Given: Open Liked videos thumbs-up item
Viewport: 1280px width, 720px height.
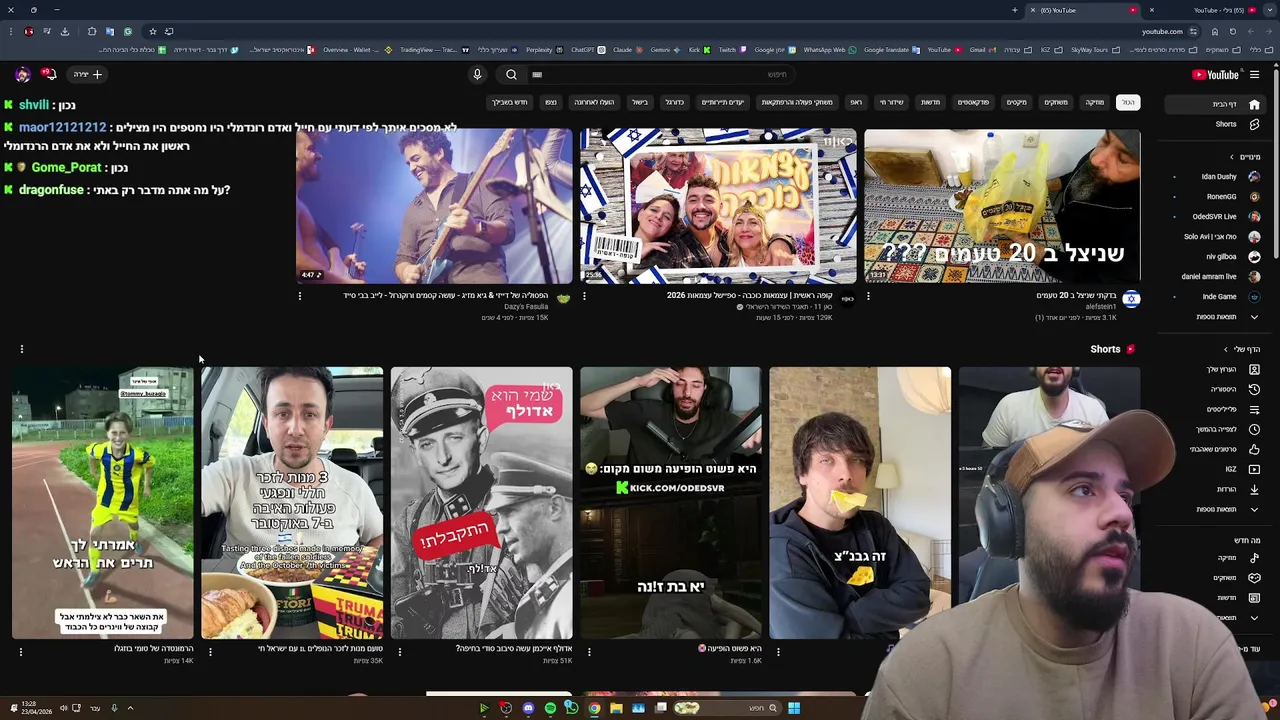Looking at the screenshot, I should coord(1254,449).
